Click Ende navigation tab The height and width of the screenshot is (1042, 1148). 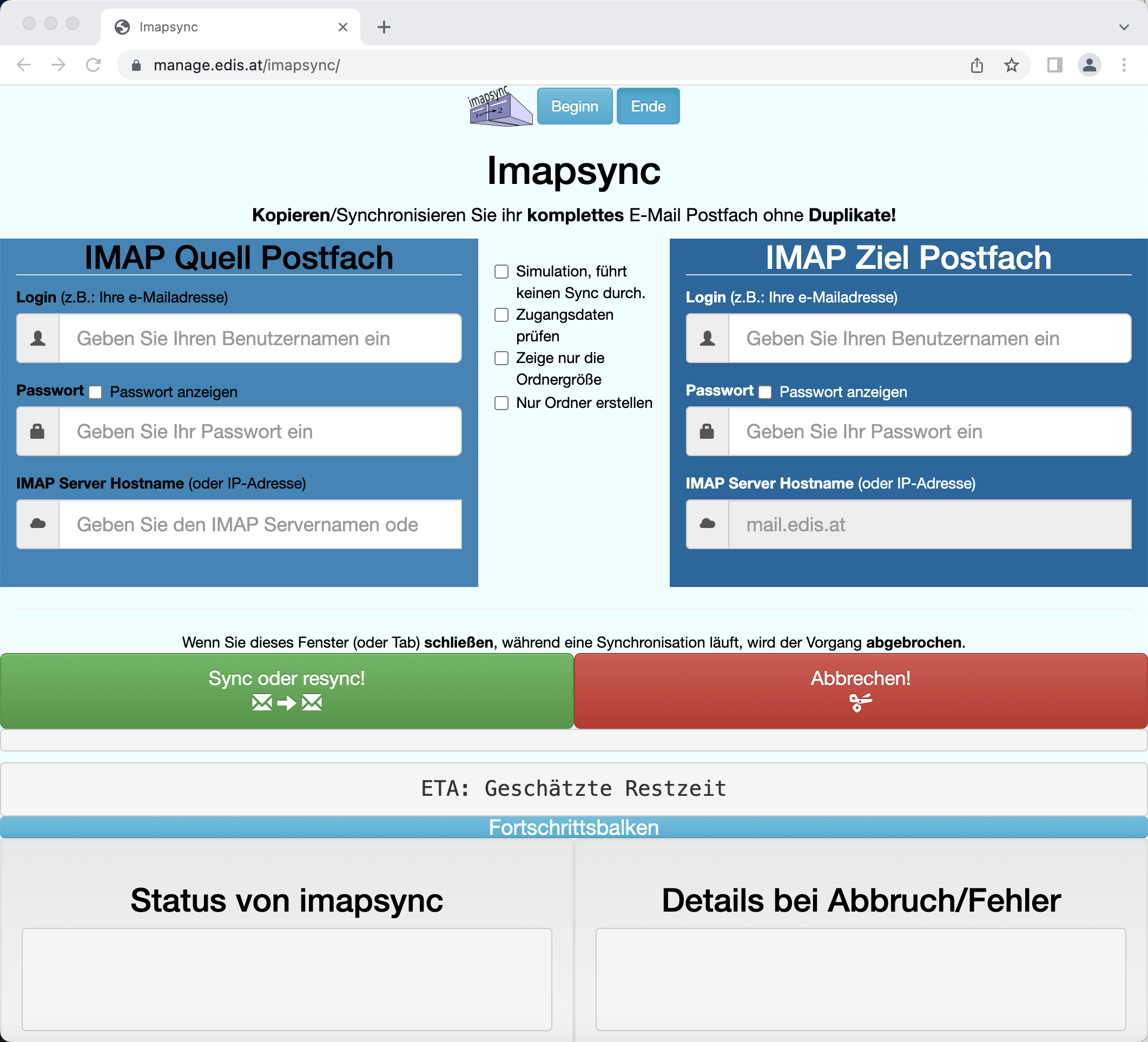pyautogui.click(x=648, y=106)
